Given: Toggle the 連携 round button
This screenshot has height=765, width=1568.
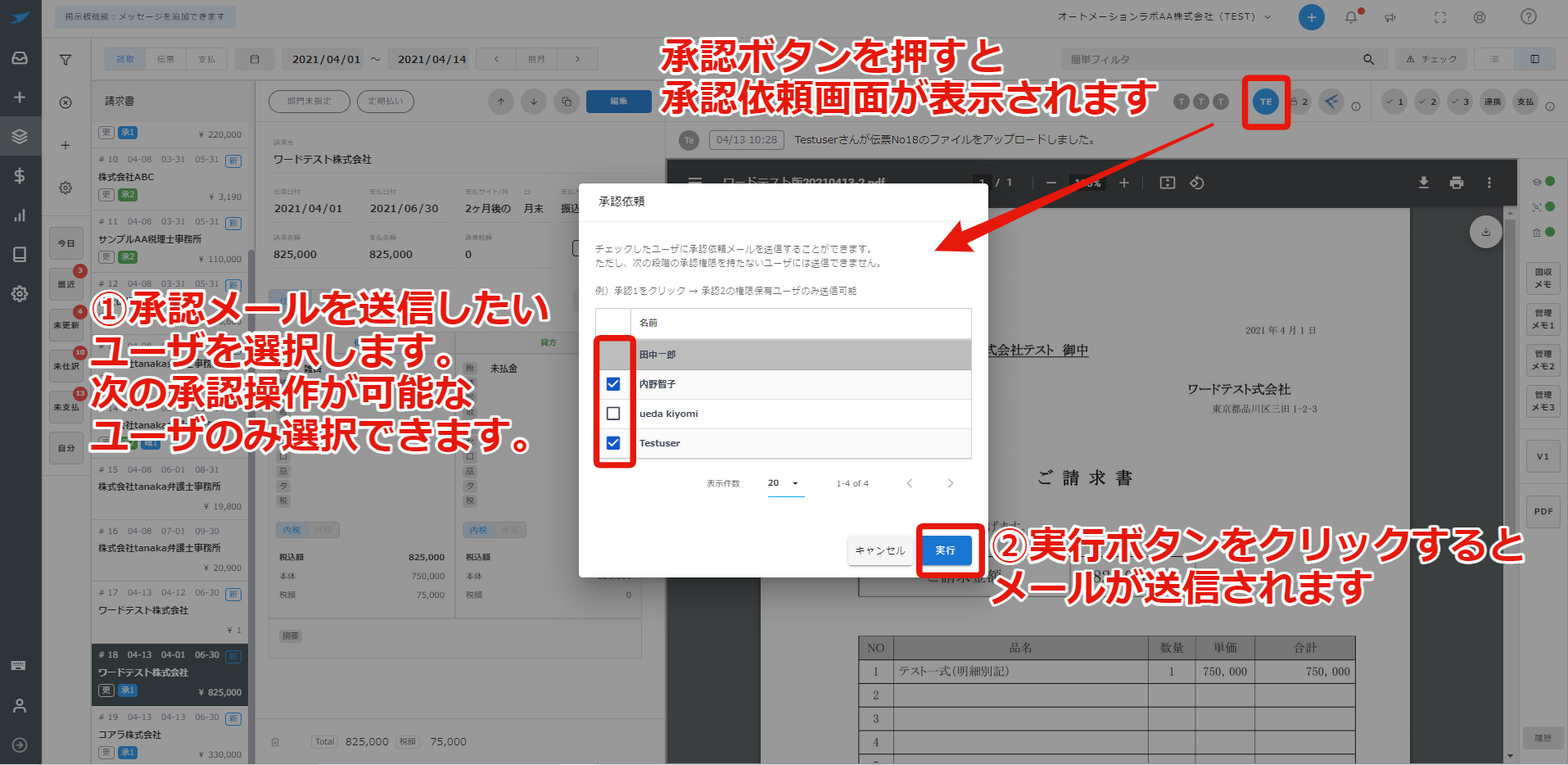Looking at the screenshot, I should pos(1493,102).
